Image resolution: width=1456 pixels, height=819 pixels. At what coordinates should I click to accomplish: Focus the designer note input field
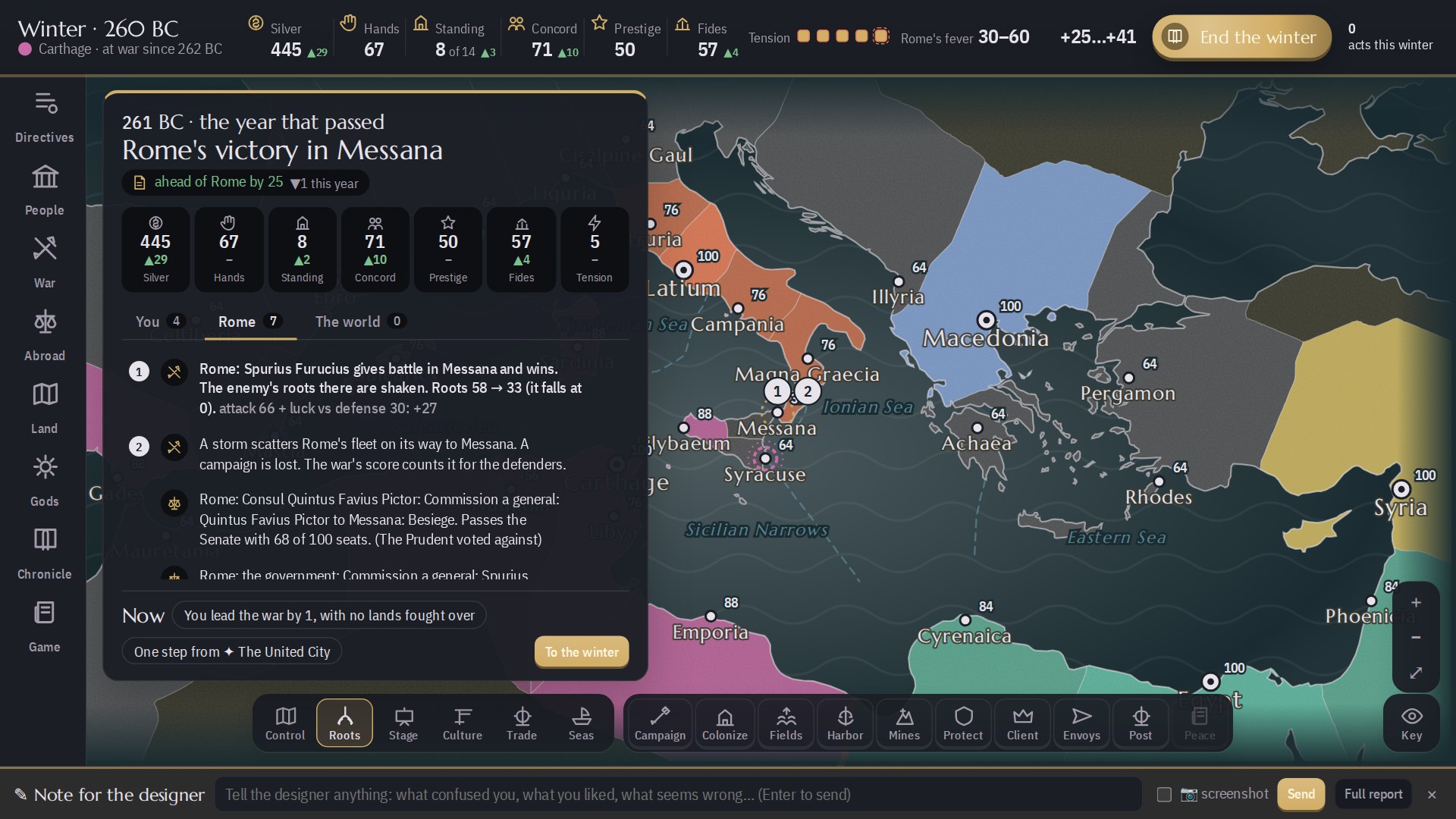(x=678, y=794)
